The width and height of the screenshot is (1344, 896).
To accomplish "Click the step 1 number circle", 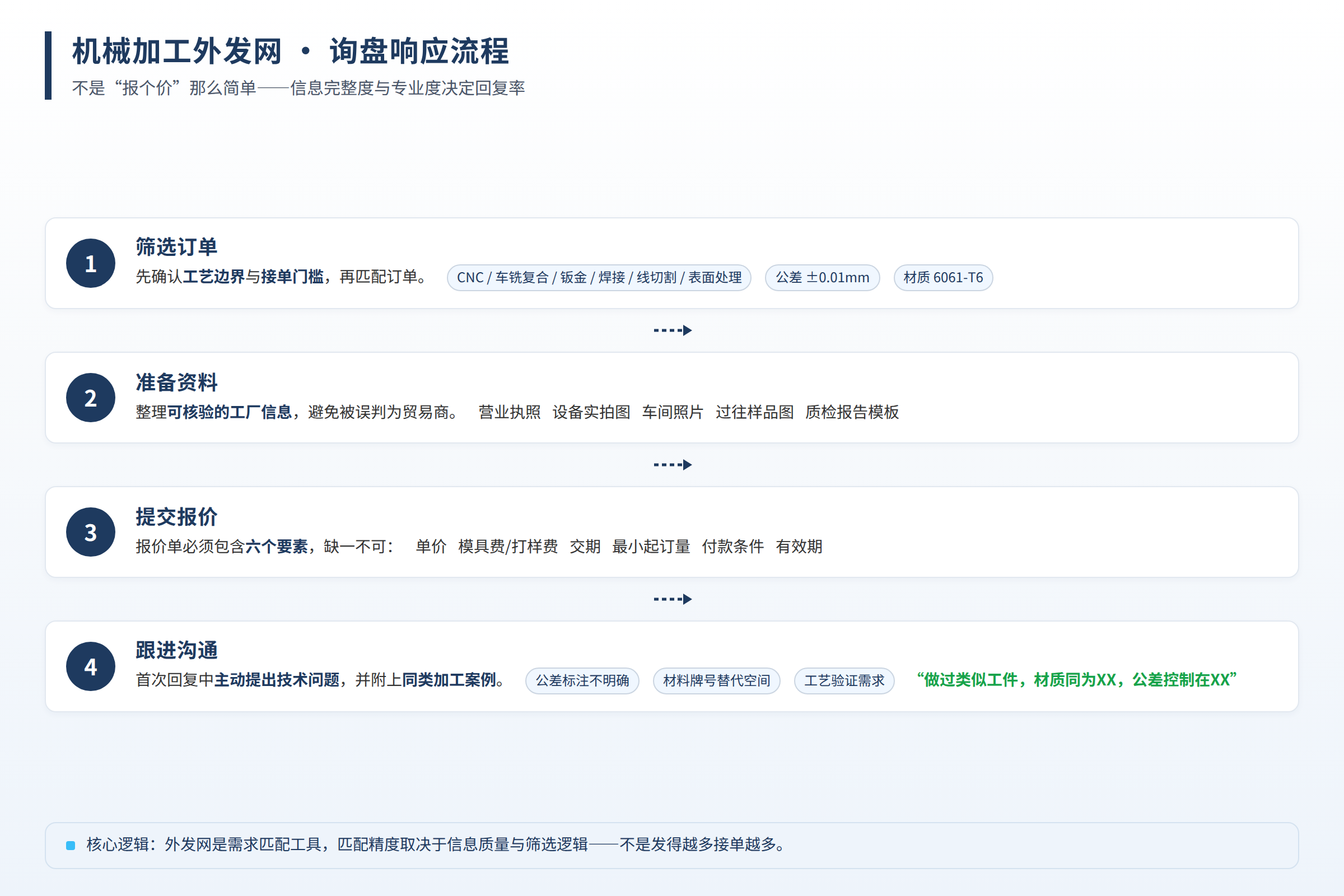I will pyautogui.click(x=91, y=263).
